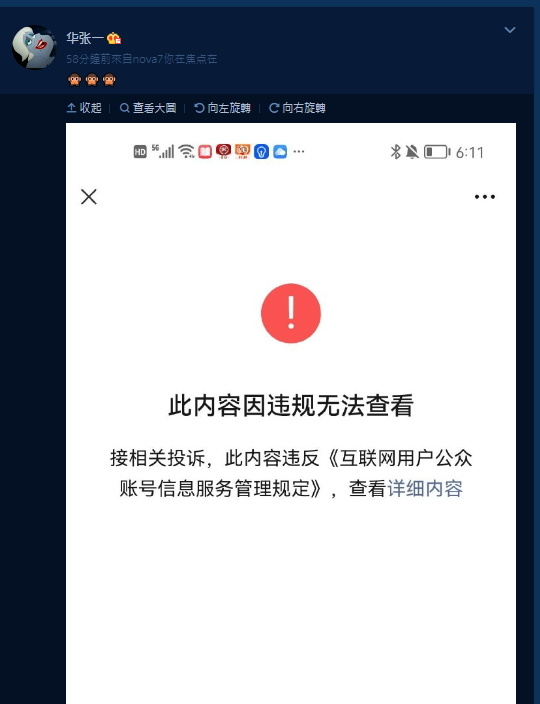Collapse image with 收起 button
The image size is (540, 704).
[84, 108]
